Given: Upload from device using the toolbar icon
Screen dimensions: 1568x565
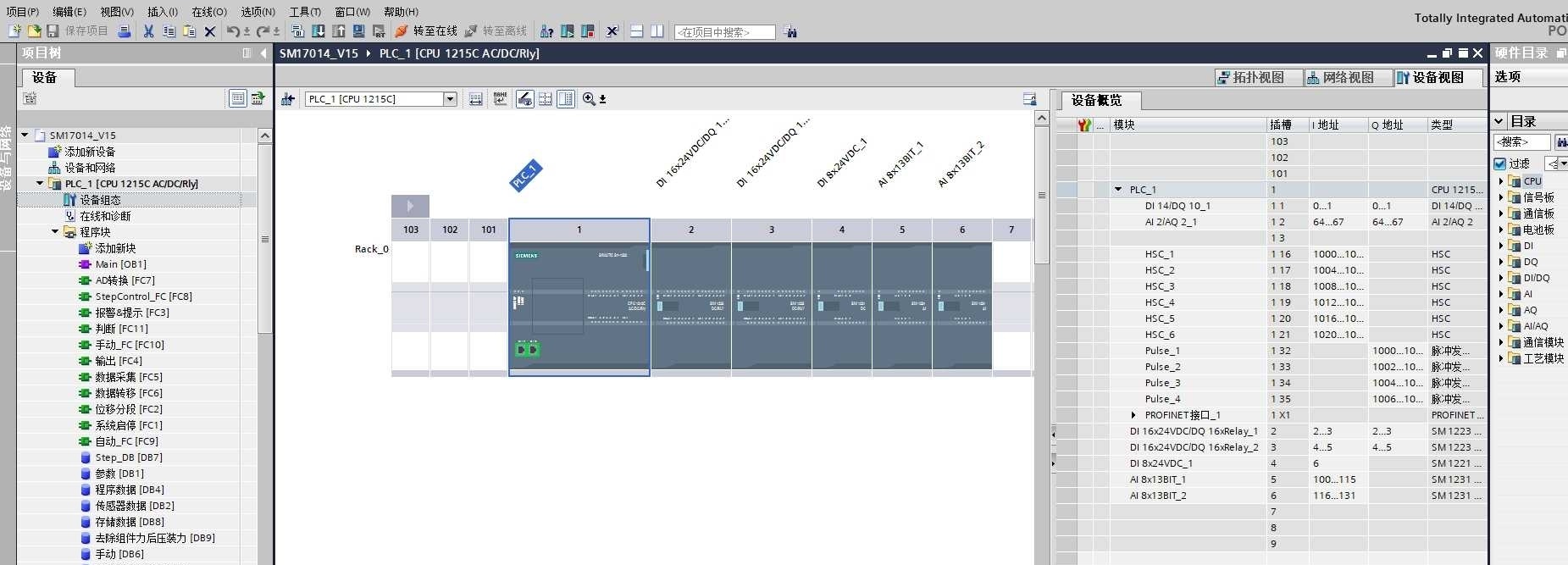Looking at the screenshot, I should pos(339,31).
